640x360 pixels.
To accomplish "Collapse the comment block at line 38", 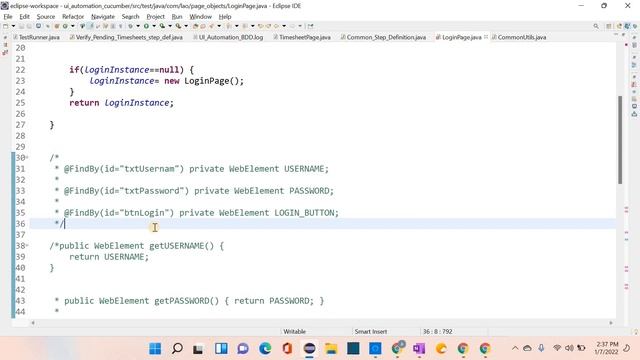I will click(x=27, y=246).
